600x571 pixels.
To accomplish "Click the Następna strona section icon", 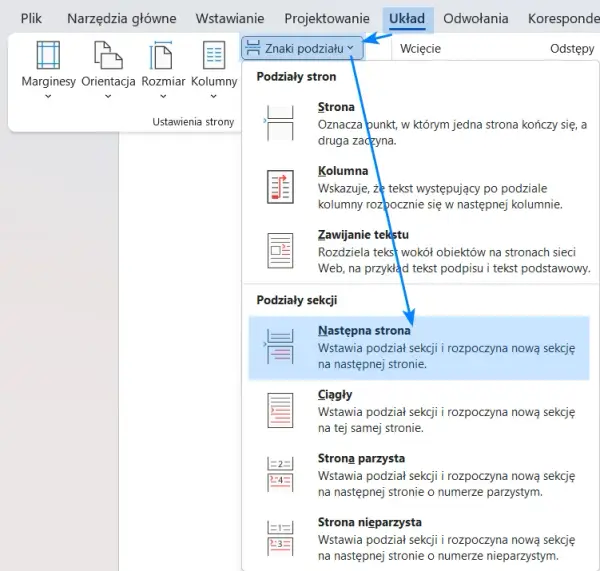I will [280, 347].
